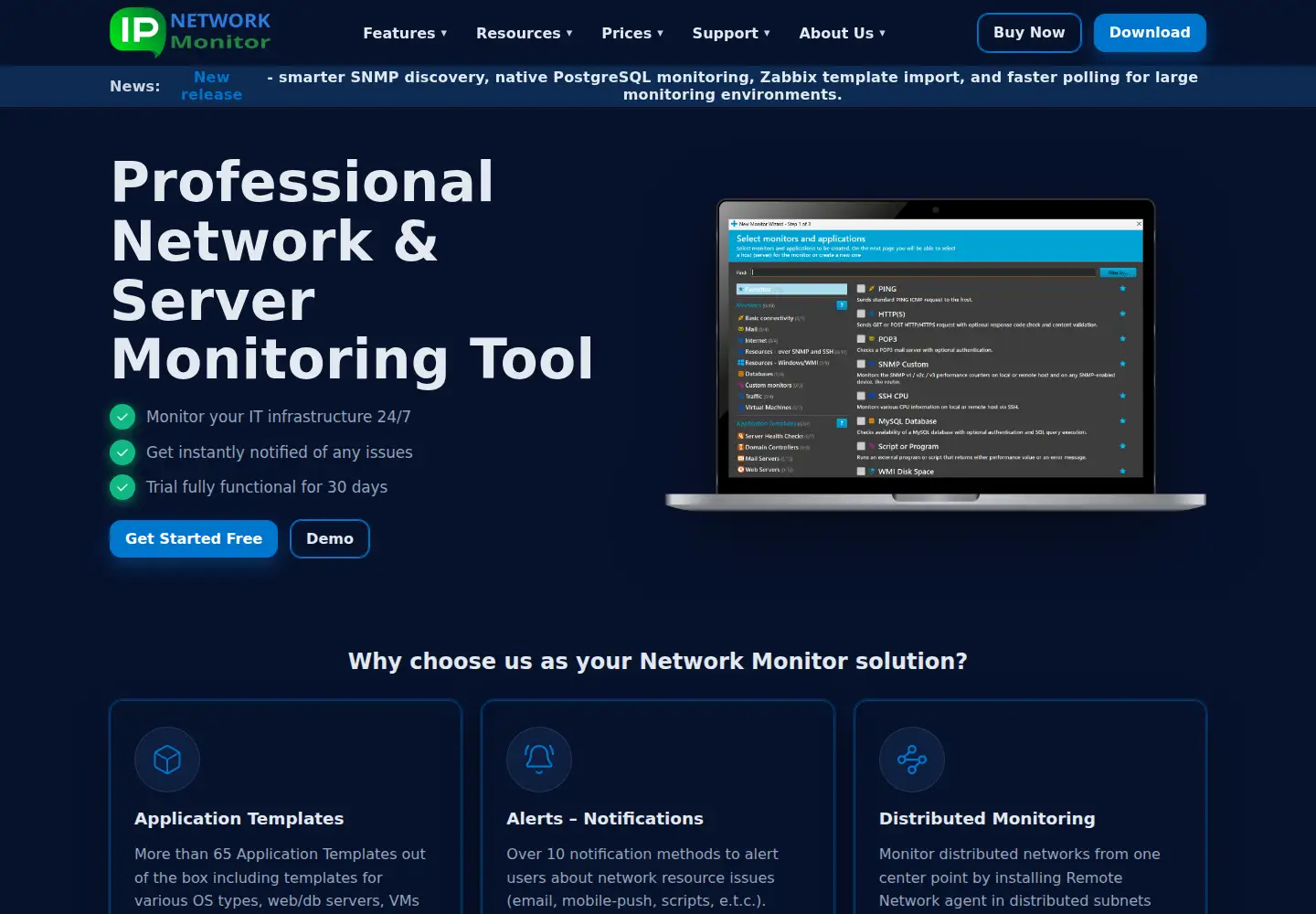Open the Features dropdown menu
This screenshot has width=1316, height=914.
point(405,33)
